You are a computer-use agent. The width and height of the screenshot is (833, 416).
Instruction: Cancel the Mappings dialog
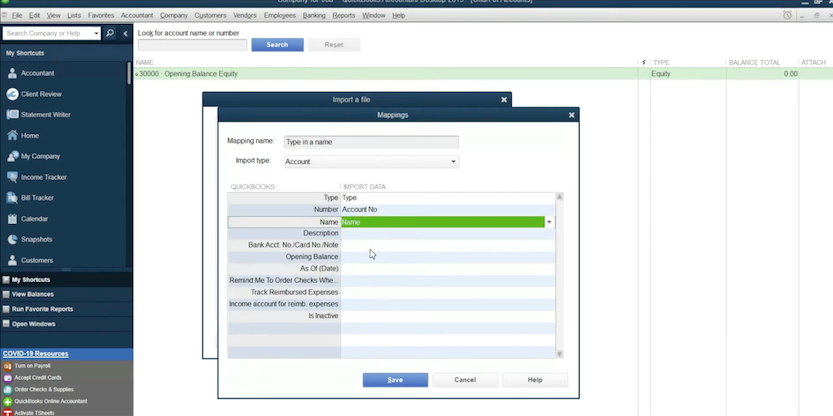coord(465,380)
